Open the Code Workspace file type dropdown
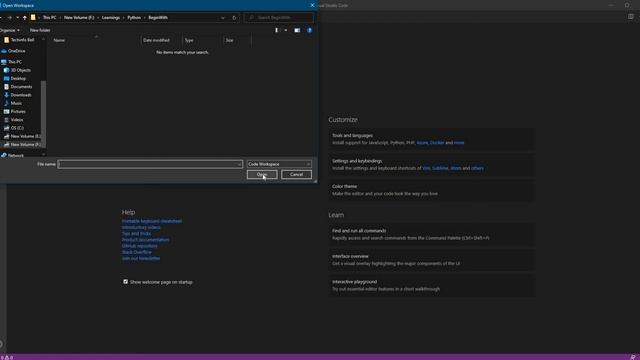 (279, 164)
